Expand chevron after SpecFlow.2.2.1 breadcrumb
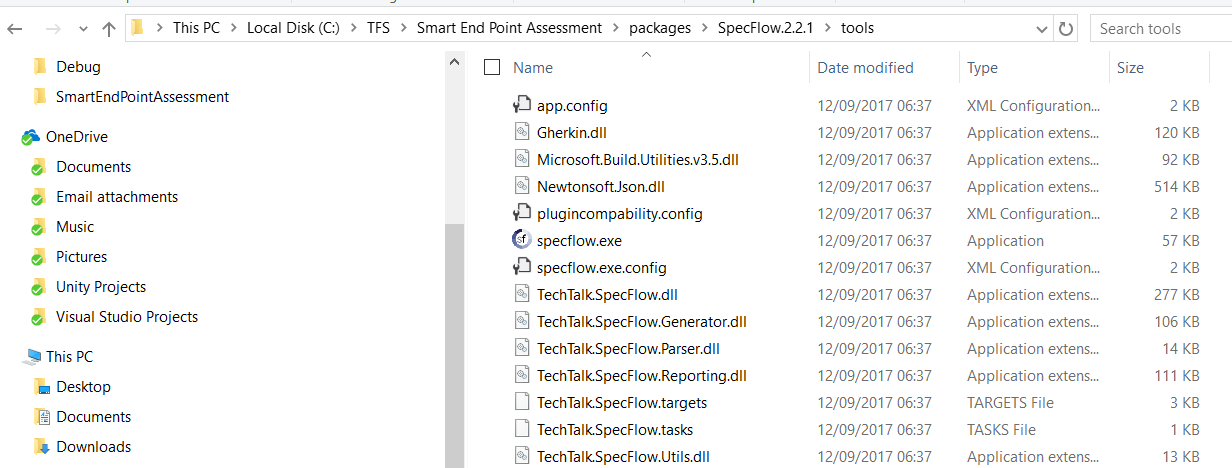This screenshot has width=1232, height=468. pyautogui.click(x=827, y=28)
